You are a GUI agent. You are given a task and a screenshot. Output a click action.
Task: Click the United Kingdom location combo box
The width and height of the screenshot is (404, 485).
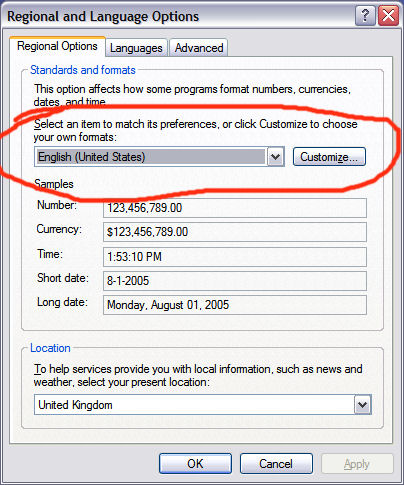[x=203, y=405]
